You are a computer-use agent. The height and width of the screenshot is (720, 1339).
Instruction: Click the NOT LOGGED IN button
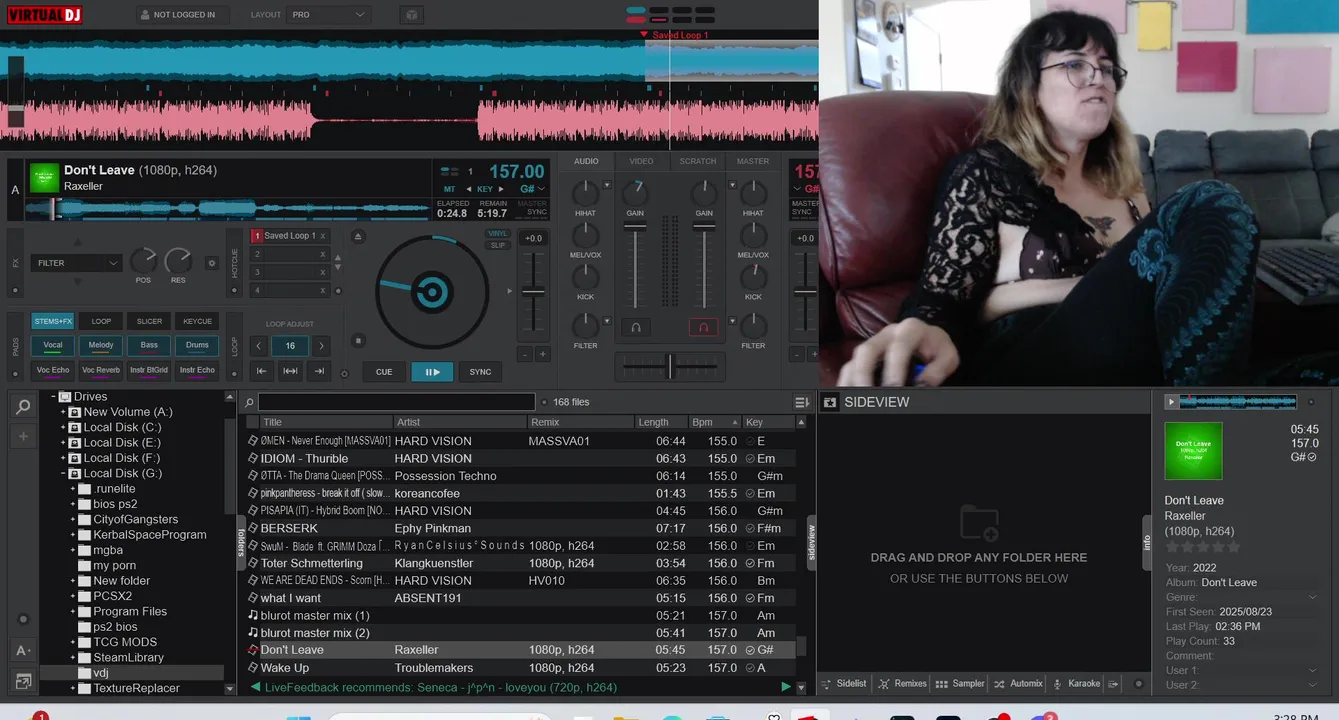click(183, 15)
